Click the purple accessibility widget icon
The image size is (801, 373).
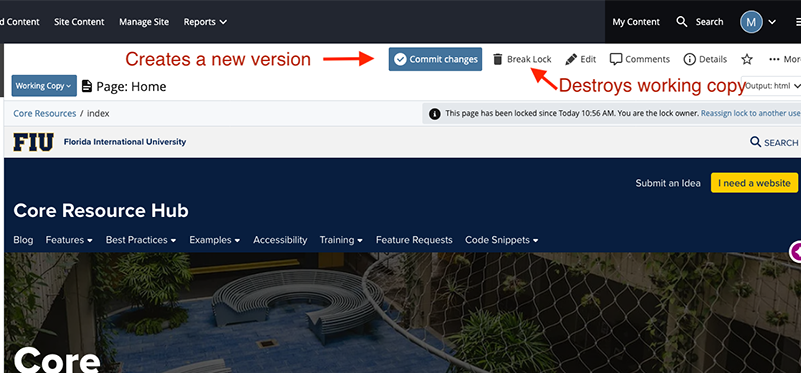click(x=795, y=251)
